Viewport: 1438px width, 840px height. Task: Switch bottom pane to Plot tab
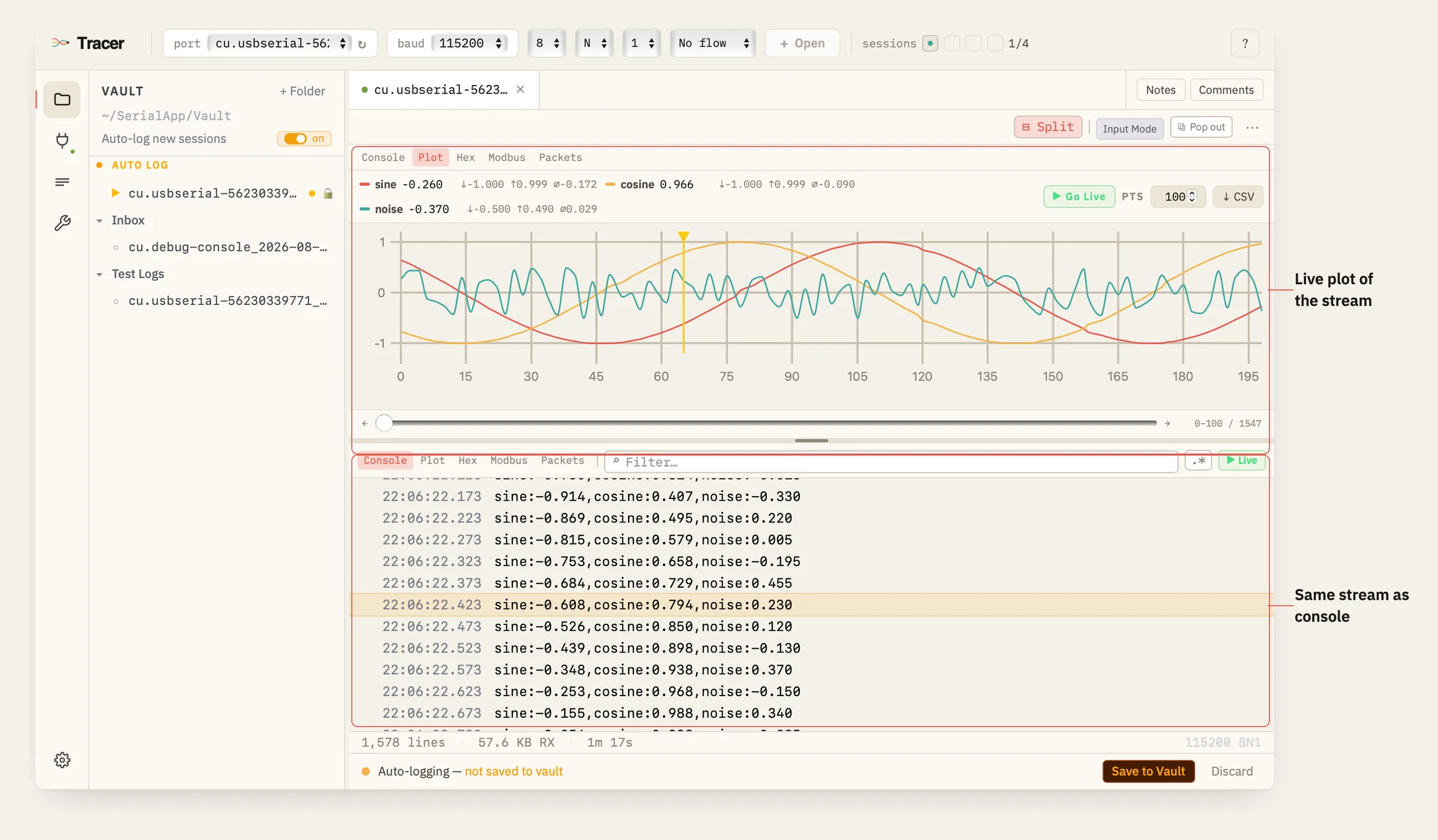pyautogui.click(x=433, y=460)
